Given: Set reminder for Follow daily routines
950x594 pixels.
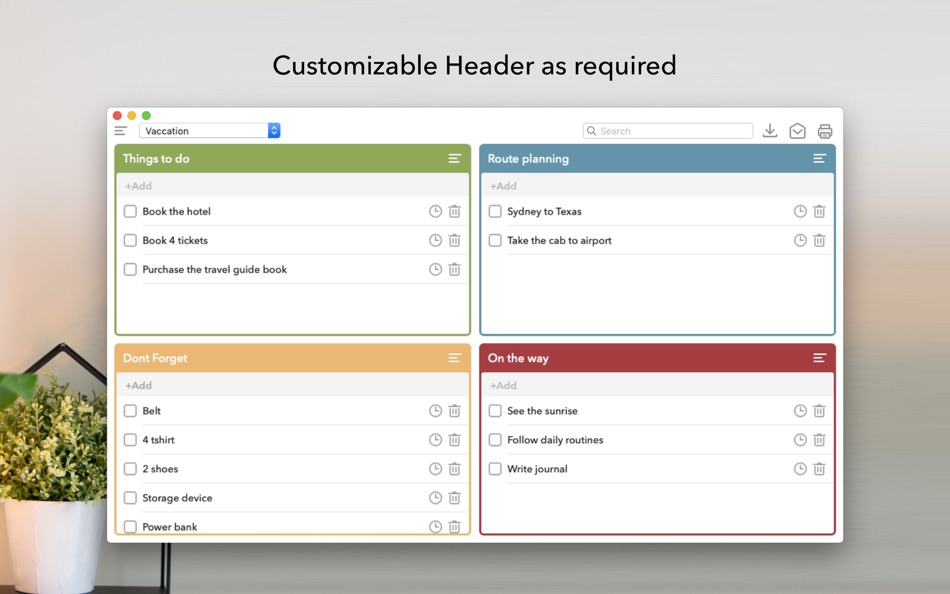Looking at the screenshot, I should tap(800, 440).
